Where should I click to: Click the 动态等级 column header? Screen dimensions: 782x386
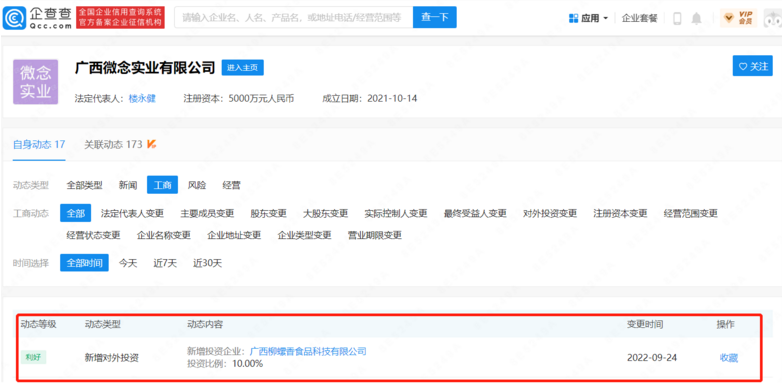point(38,324)
